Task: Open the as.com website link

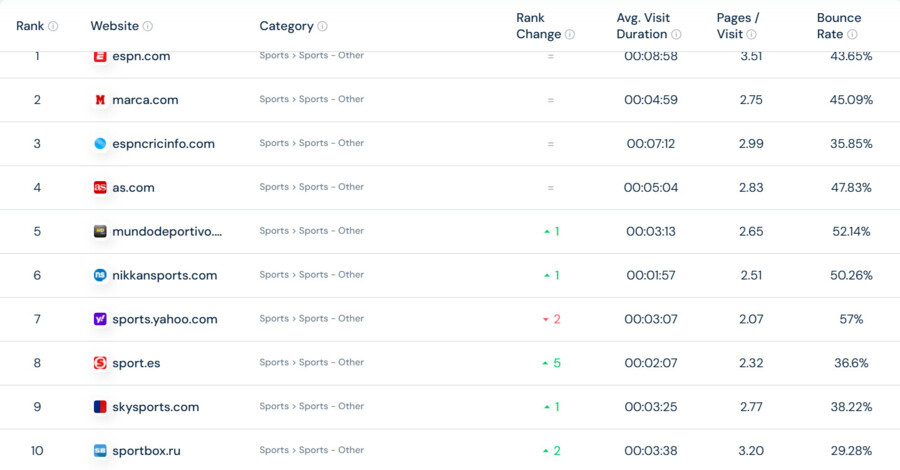Action: pos(133,188)
